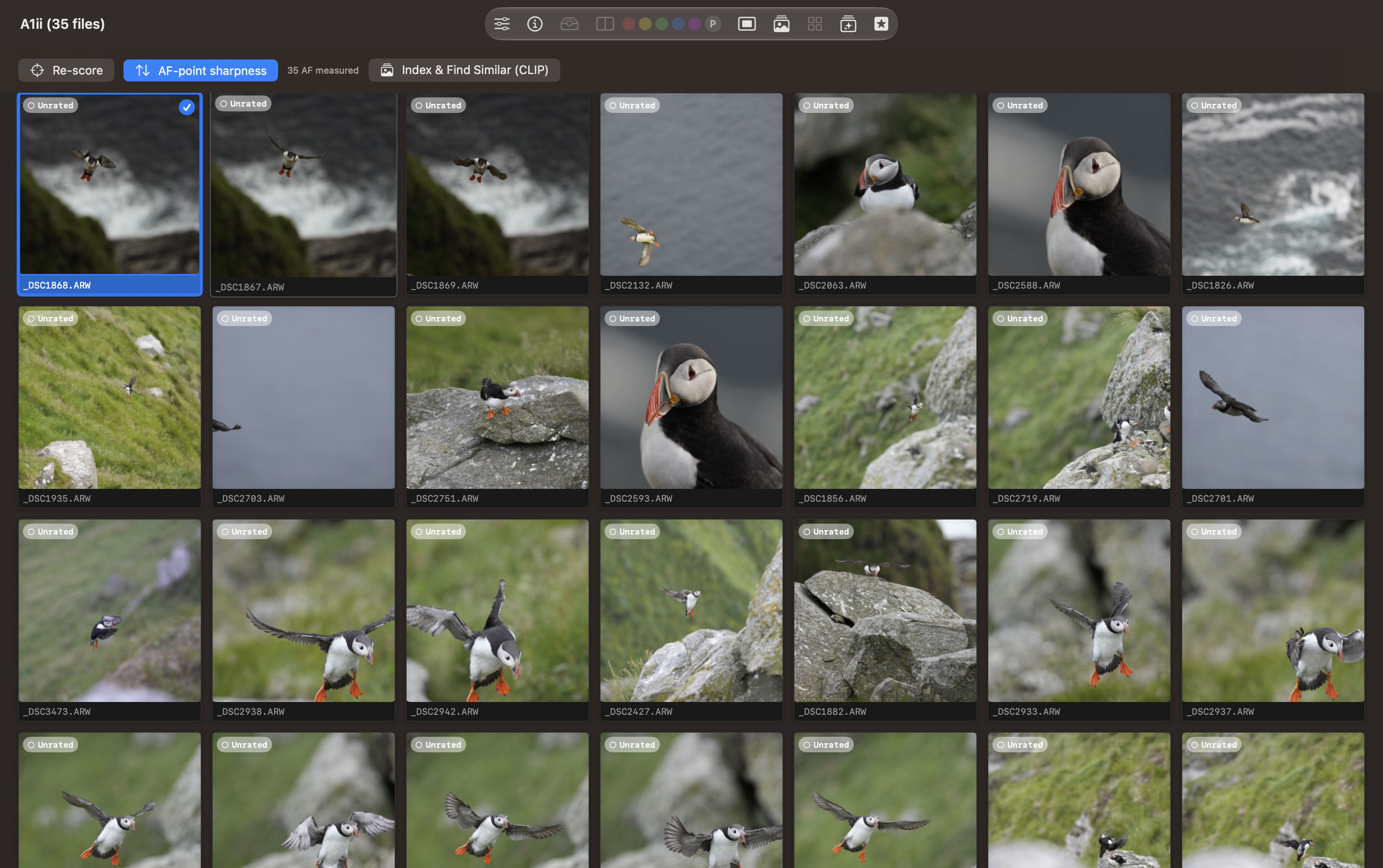Click the stacked photos icon
This screenshot has width=1383, height=868.
pos(781,24)
